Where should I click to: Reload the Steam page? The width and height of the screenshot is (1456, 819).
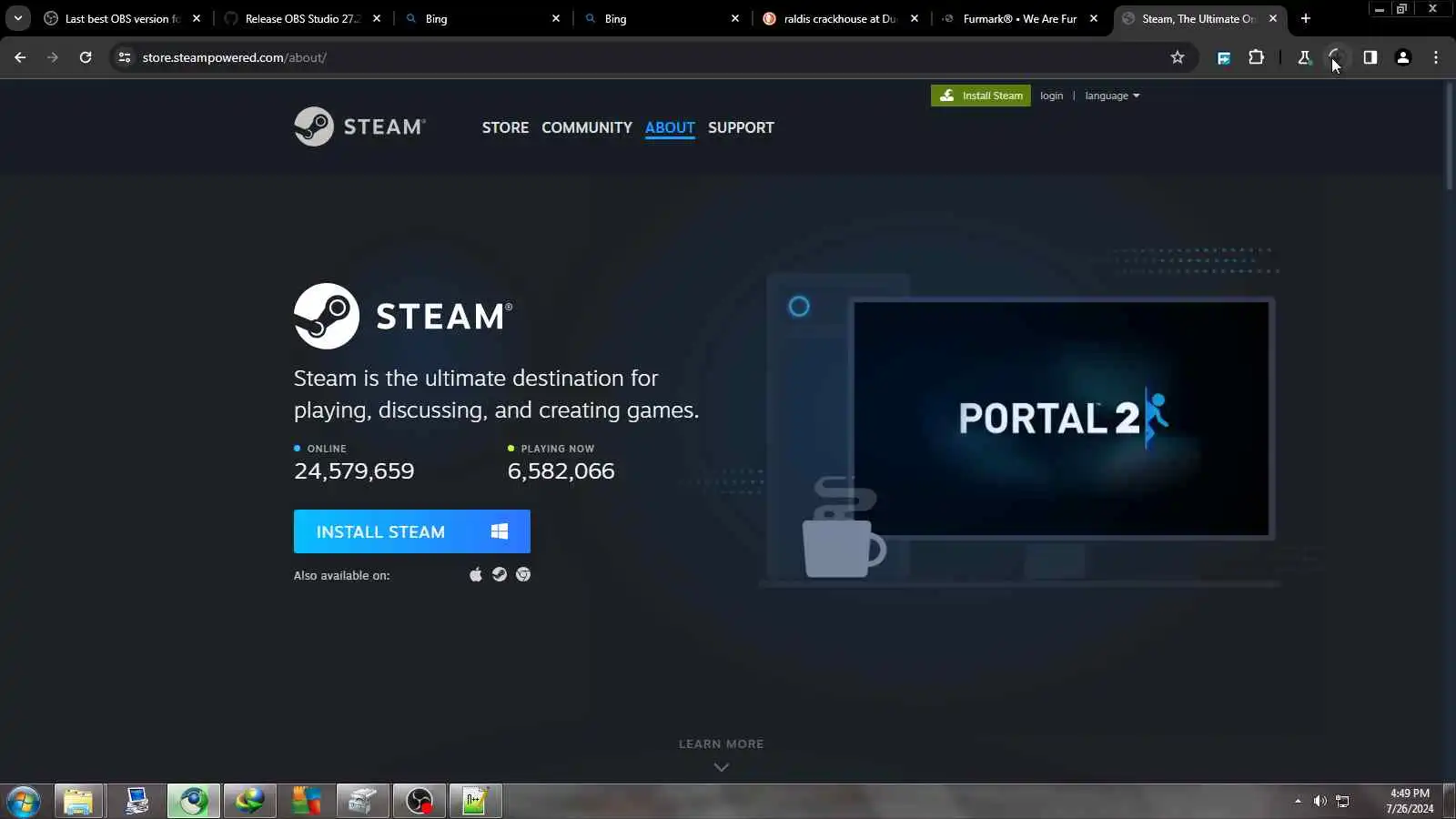[86, 57]
